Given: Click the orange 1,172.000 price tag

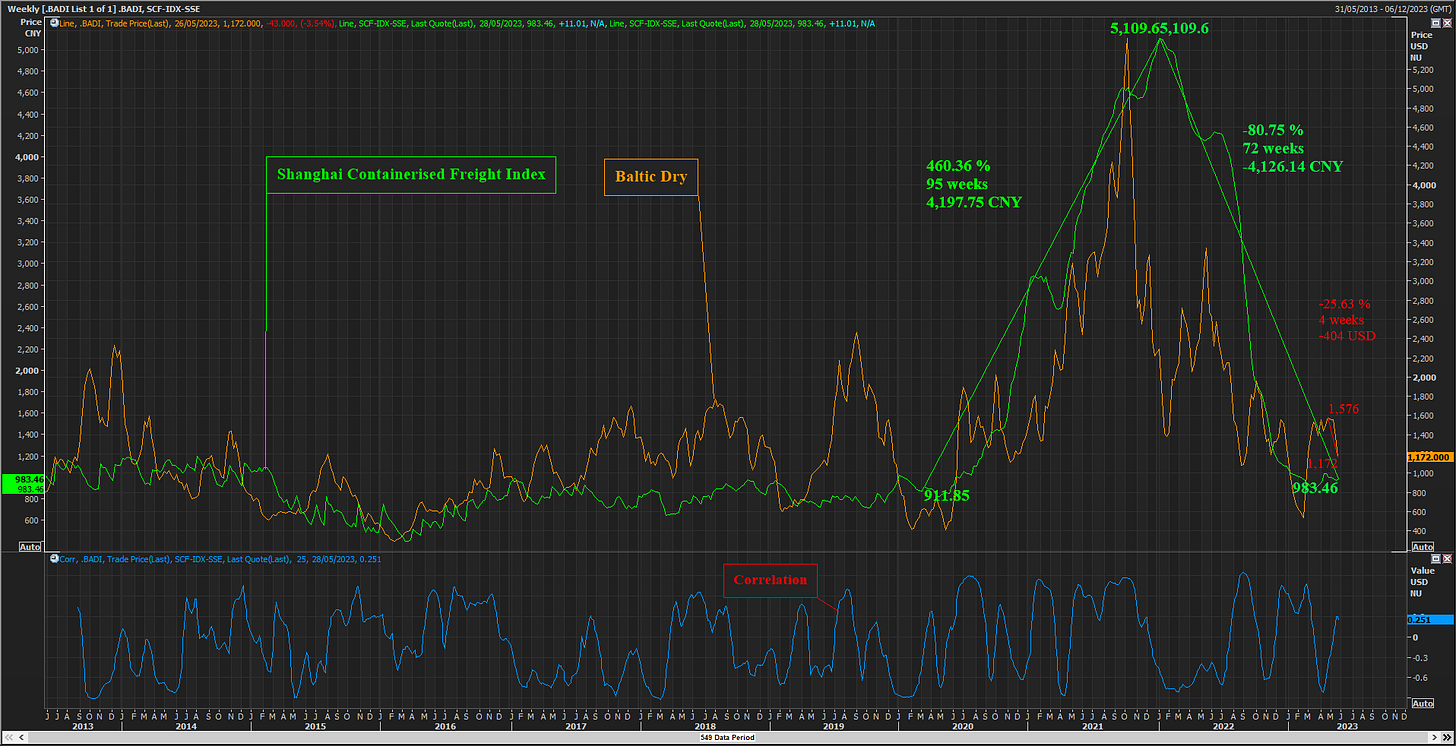Looking at the screenshot, I should (x=1429, y=456).
